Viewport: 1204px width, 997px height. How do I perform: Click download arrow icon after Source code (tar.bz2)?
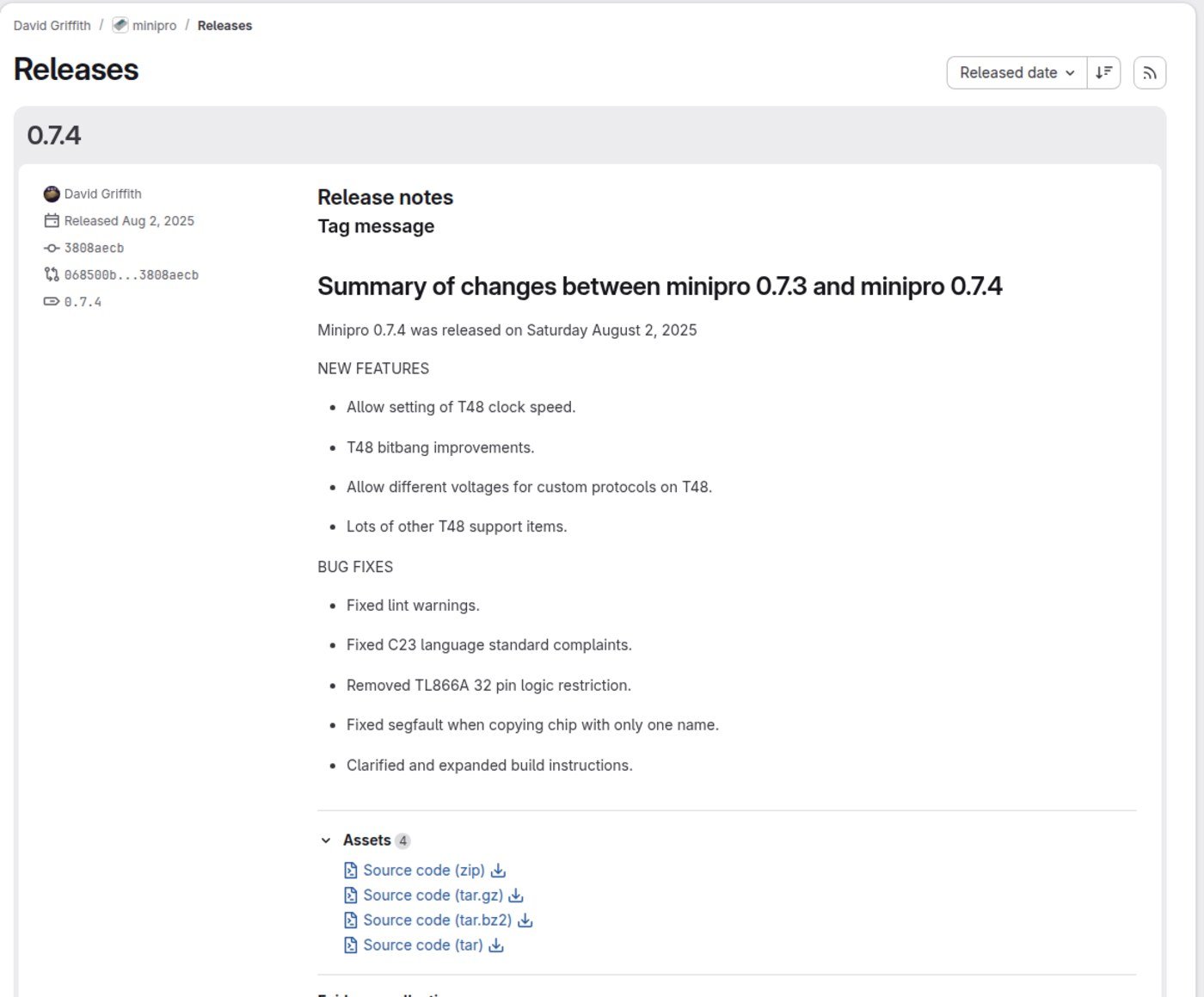(525, 920)
